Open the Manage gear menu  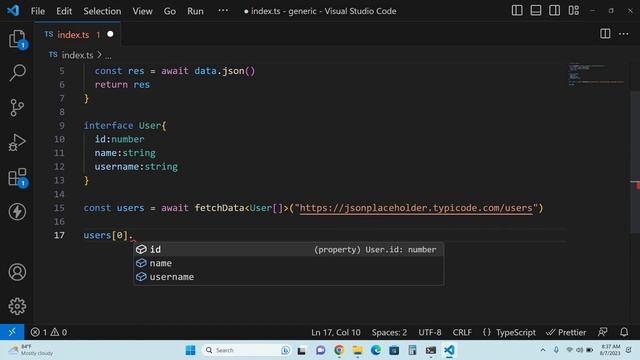[17, 306]
